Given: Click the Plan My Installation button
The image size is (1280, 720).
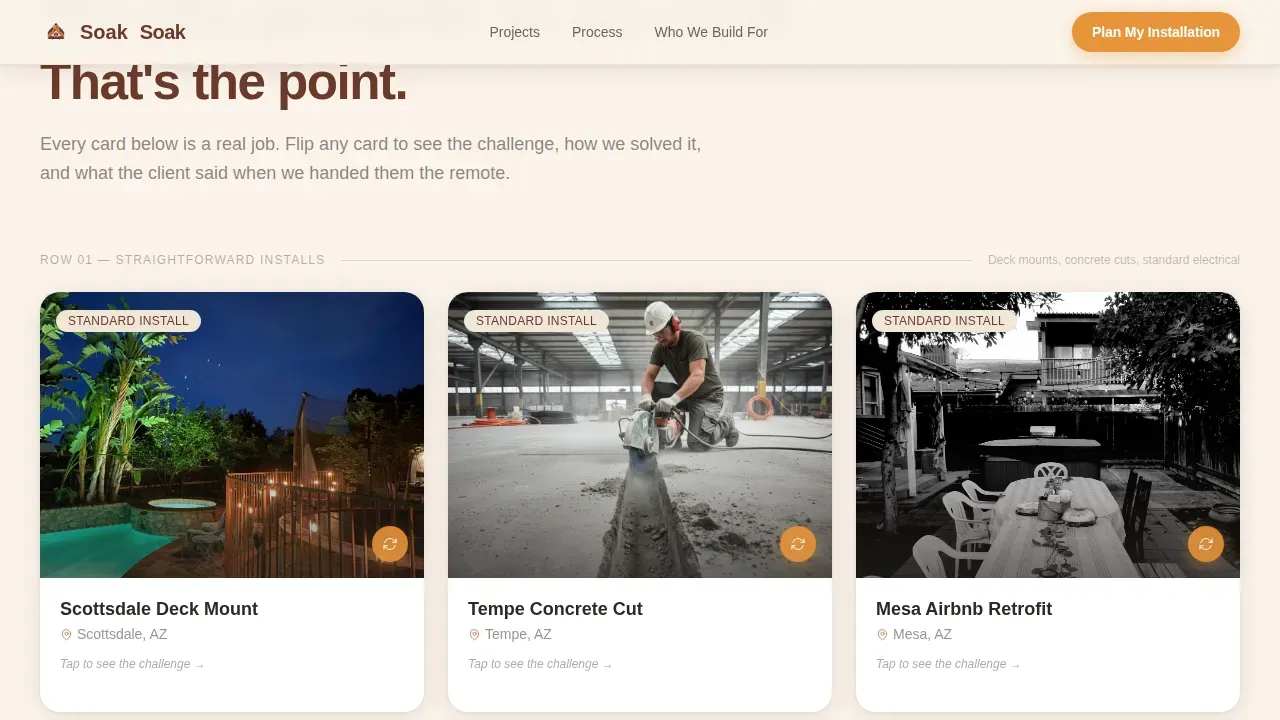Looking at the screenshot, I should (1156, 32).
